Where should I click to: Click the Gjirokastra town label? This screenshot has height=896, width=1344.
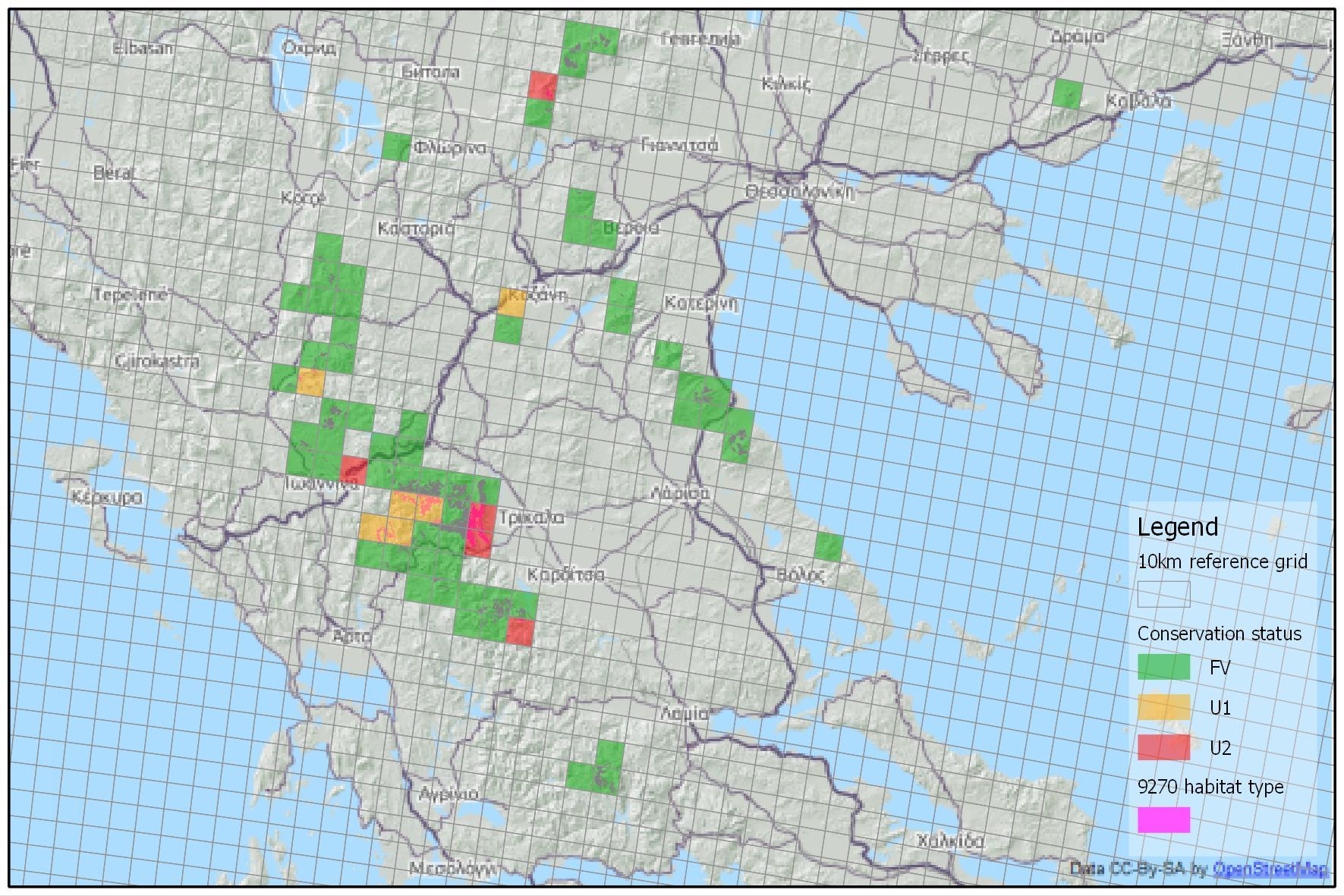[158, 361]
